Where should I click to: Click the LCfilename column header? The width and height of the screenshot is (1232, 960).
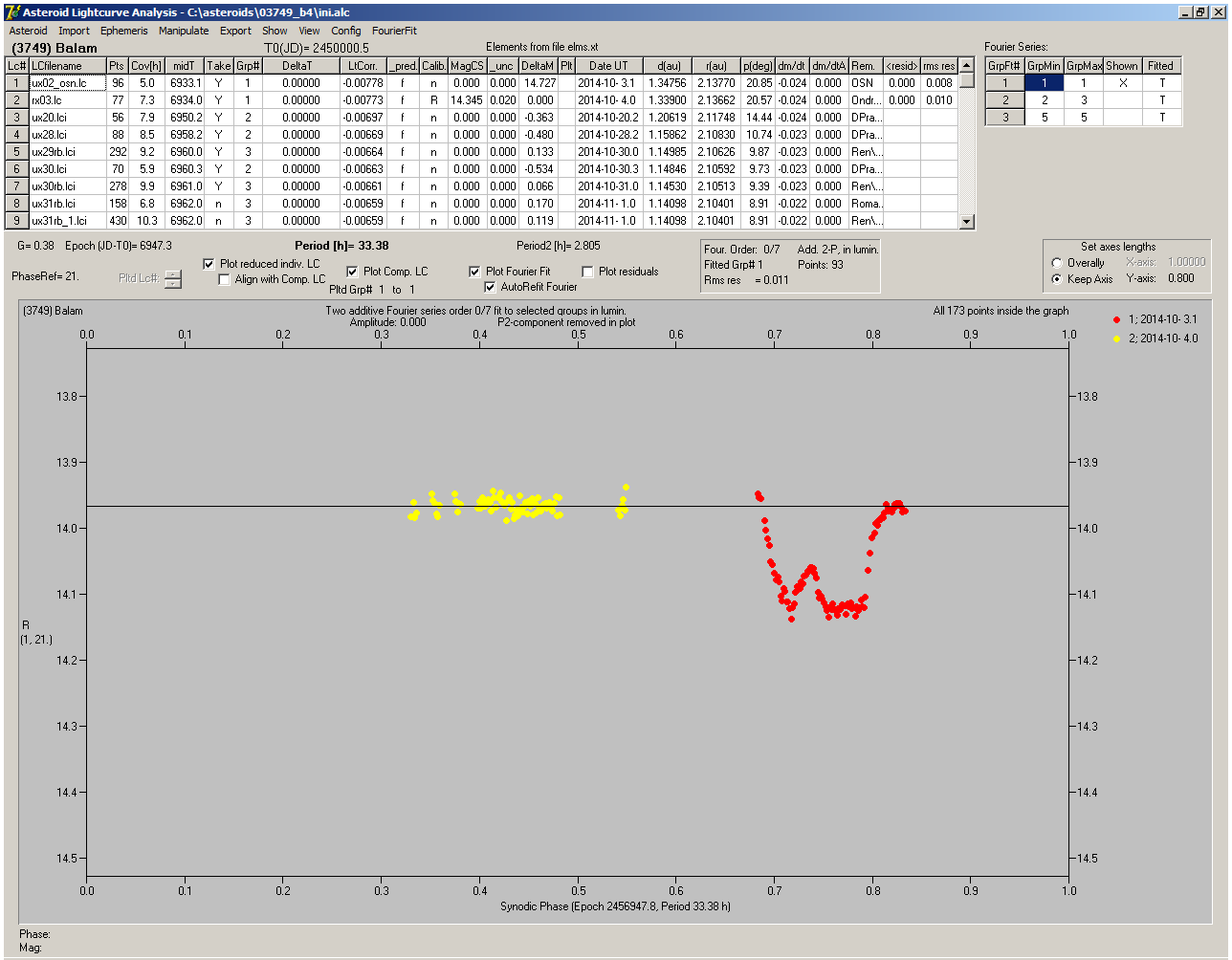(67, 66)
